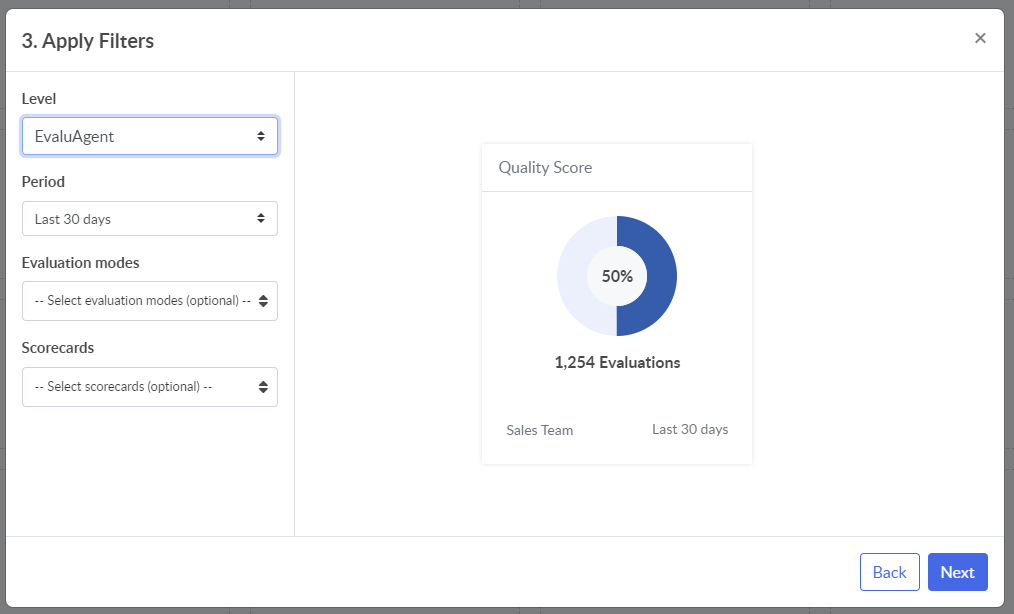1014x614 pixels.
Task: Expand the Select scorecards dropdown
Action: [x=150, y=387]
